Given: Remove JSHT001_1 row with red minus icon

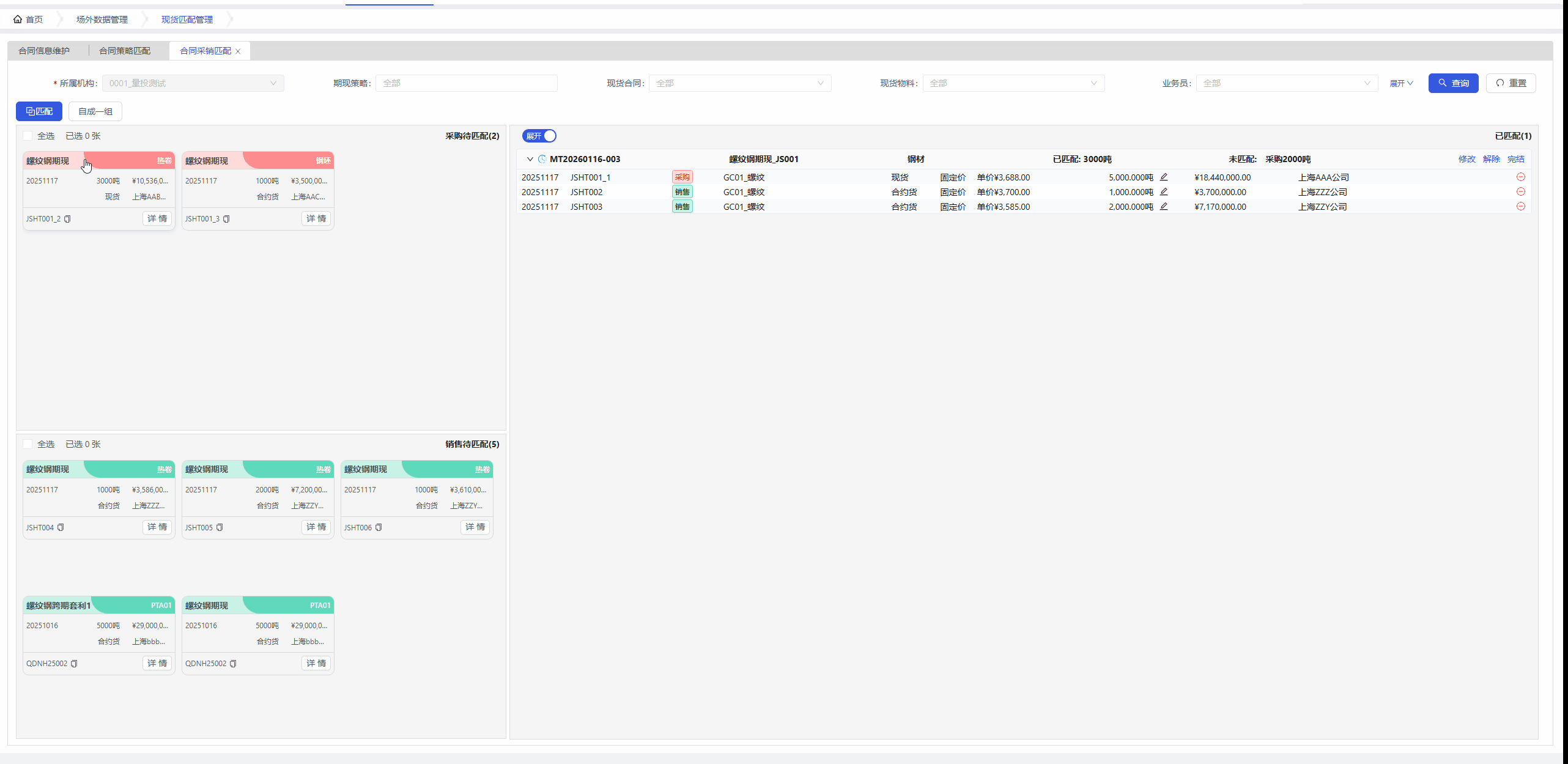Looking at the screenshot, I should coord(1520,177).
